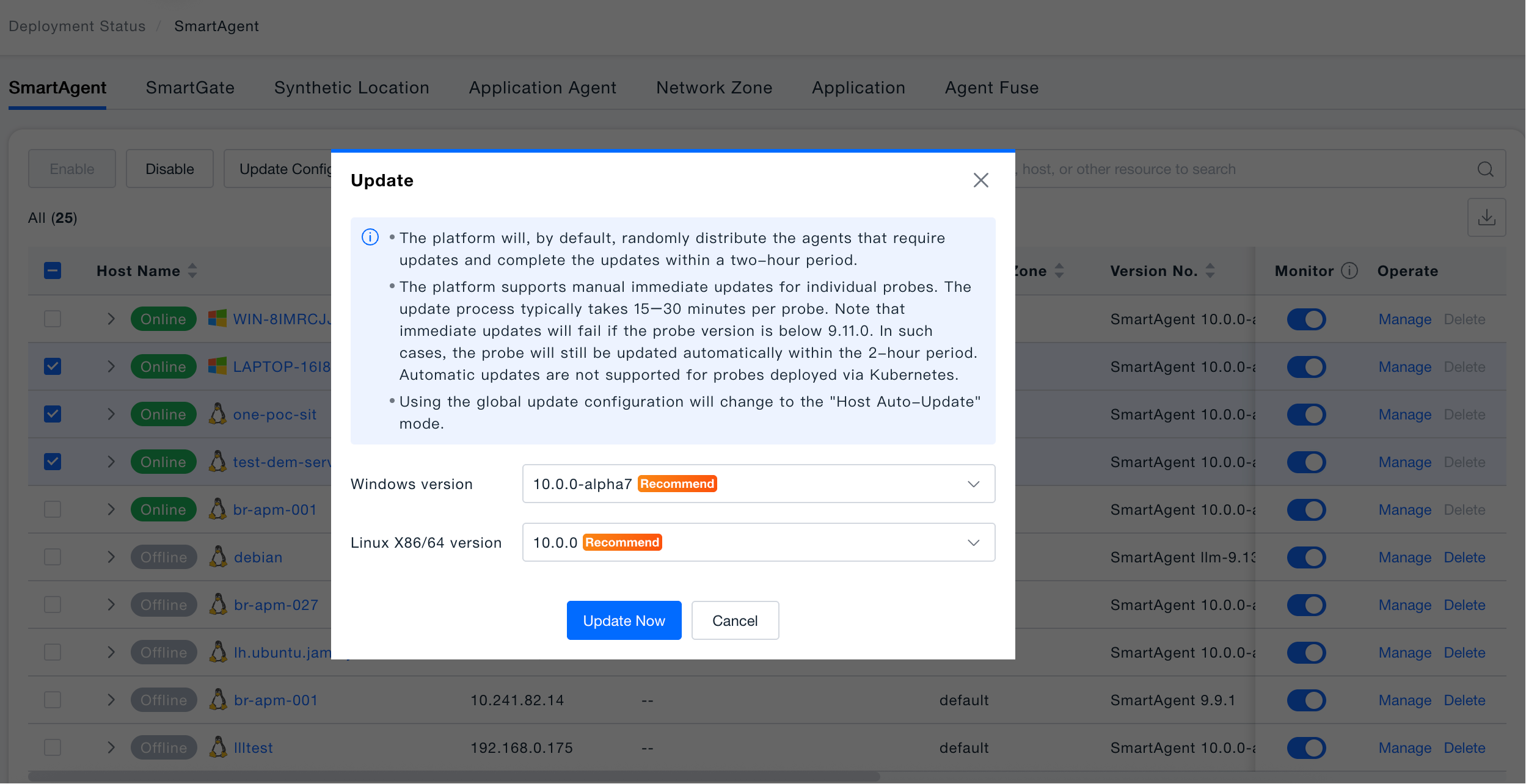The height and width of the screenshot is (784, 1526).
Task: Click the Linux penguin icon for debian host
Action: point(218,556)
